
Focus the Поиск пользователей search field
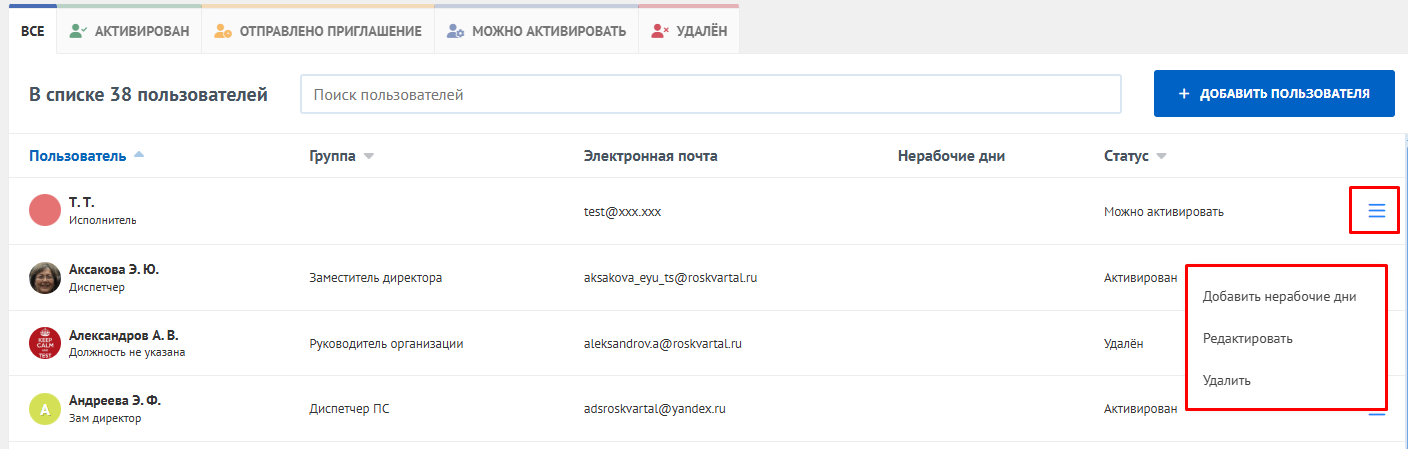[710, 95]
